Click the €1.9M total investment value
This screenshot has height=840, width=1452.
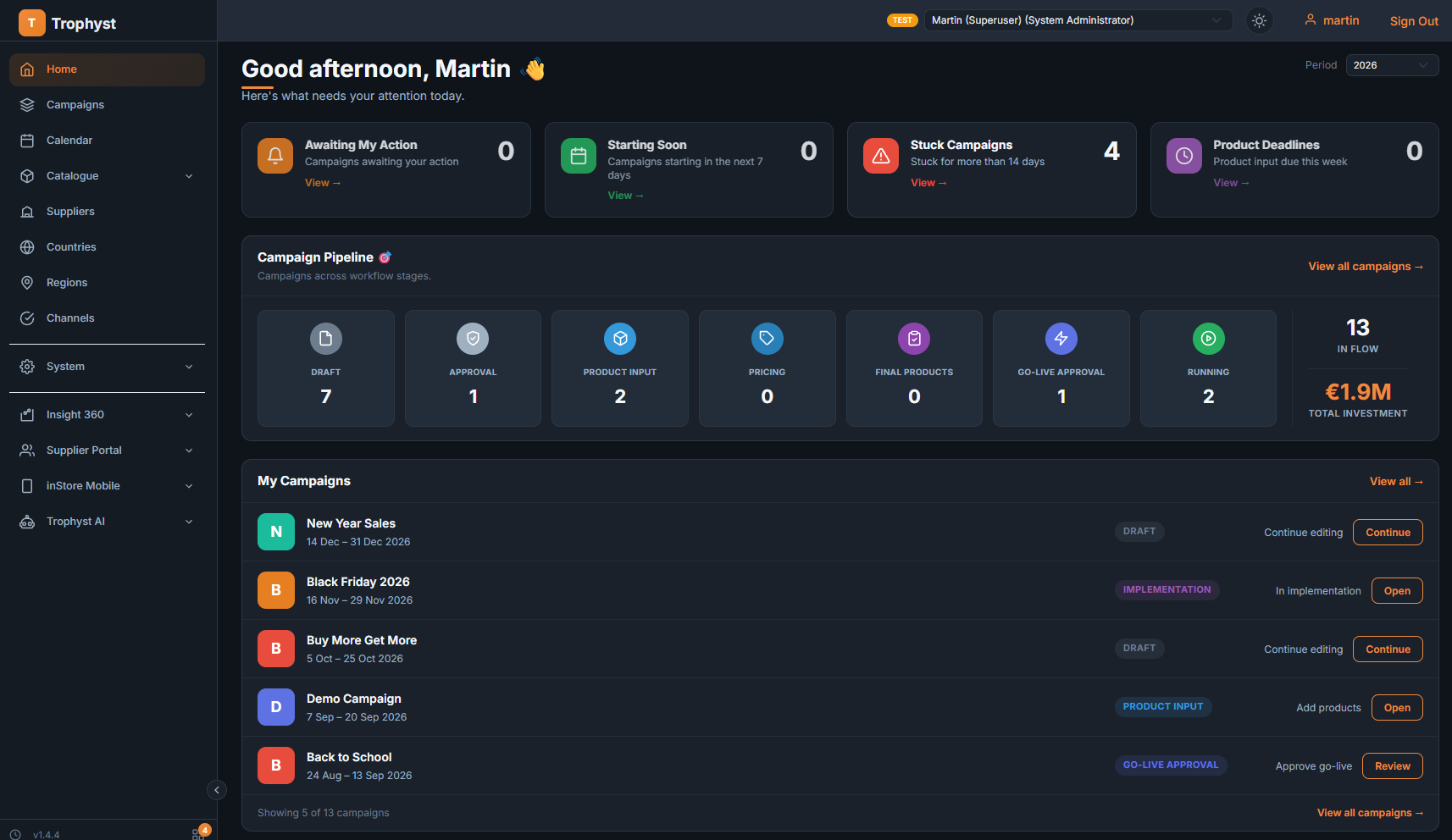1358,392
